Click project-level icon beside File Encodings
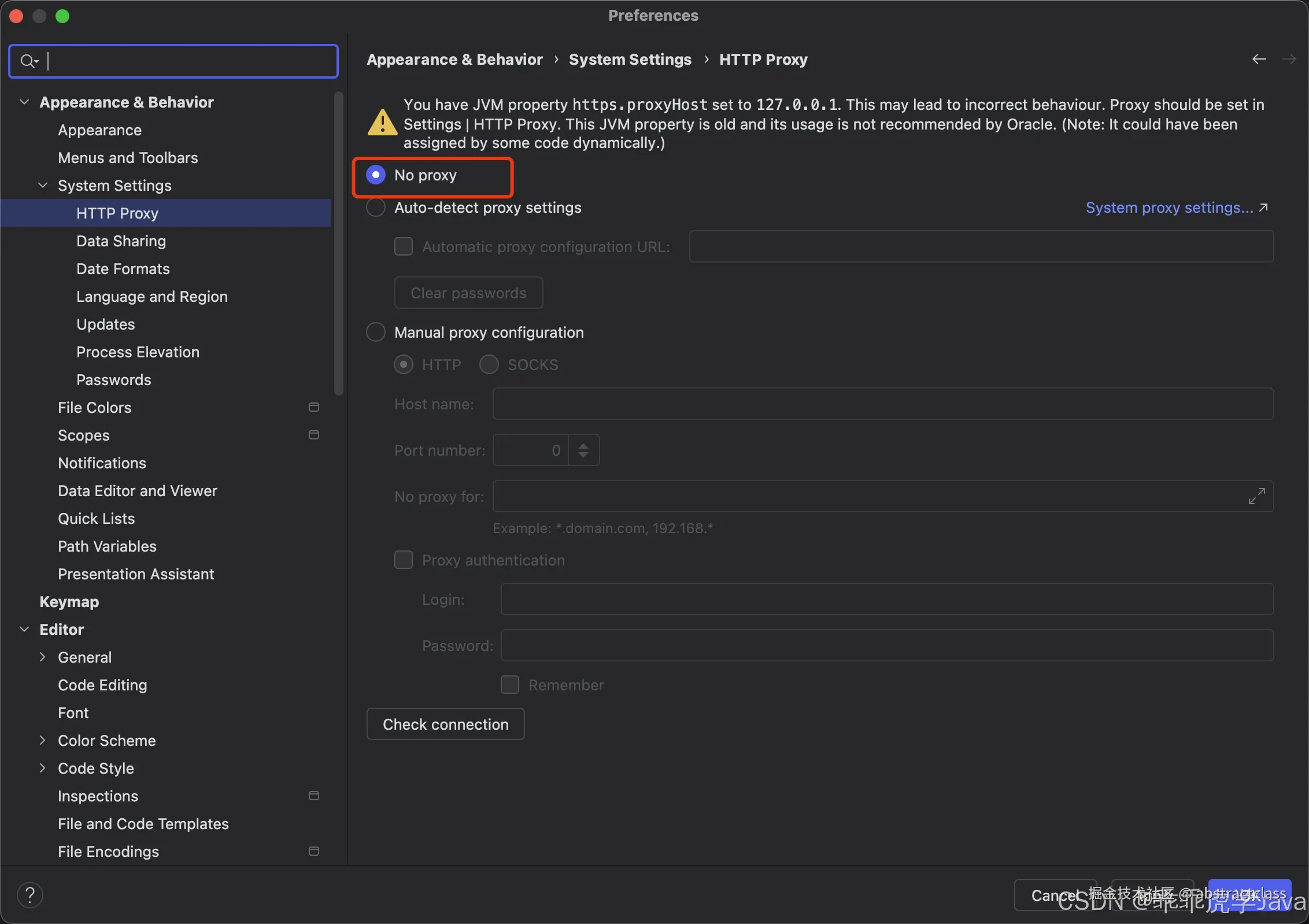1309x924 pixels. coord(314,852)
